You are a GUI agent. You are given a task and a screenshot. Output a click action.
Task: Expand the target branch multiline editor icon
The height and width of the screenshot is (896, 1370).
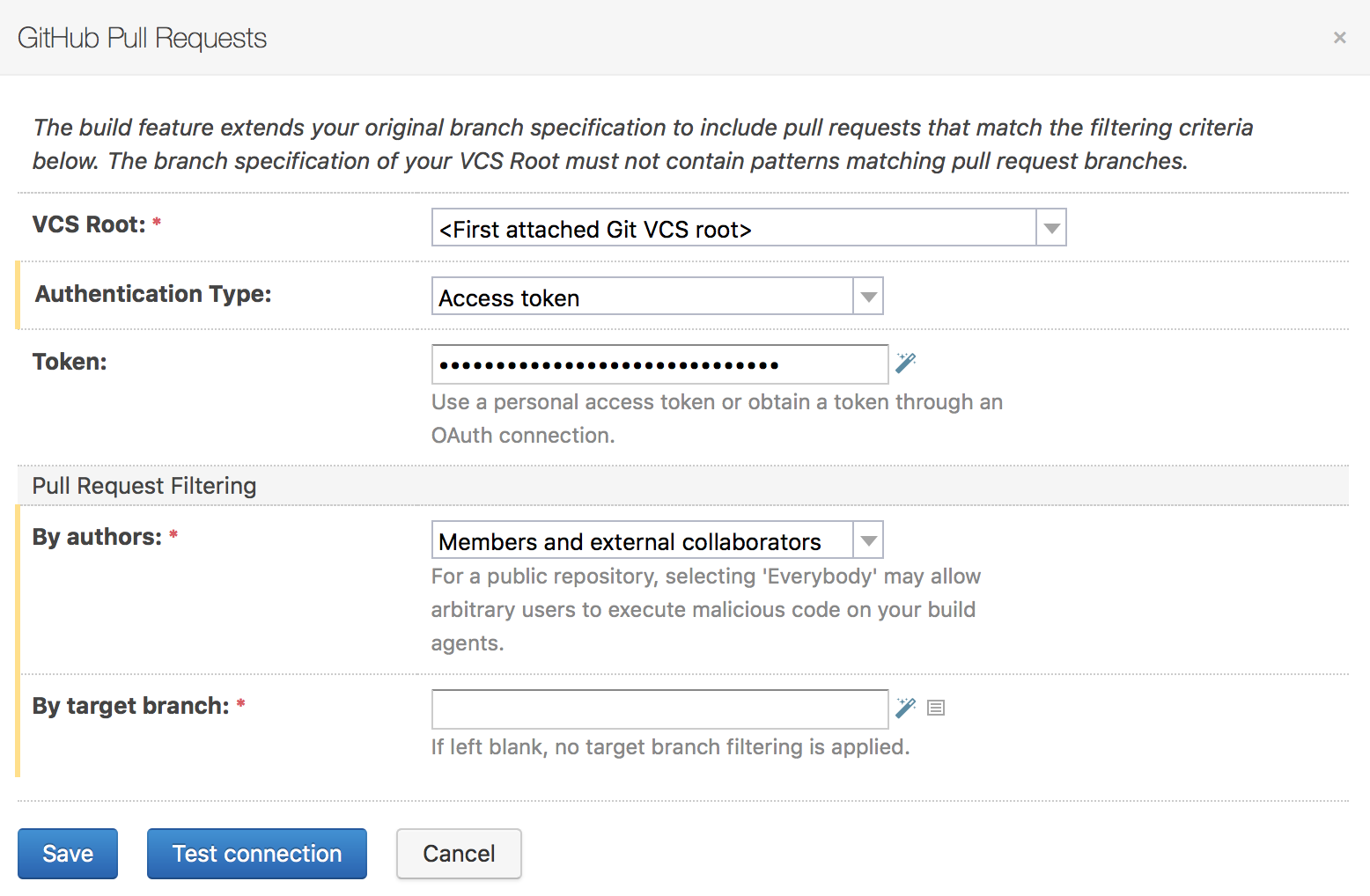936,708
